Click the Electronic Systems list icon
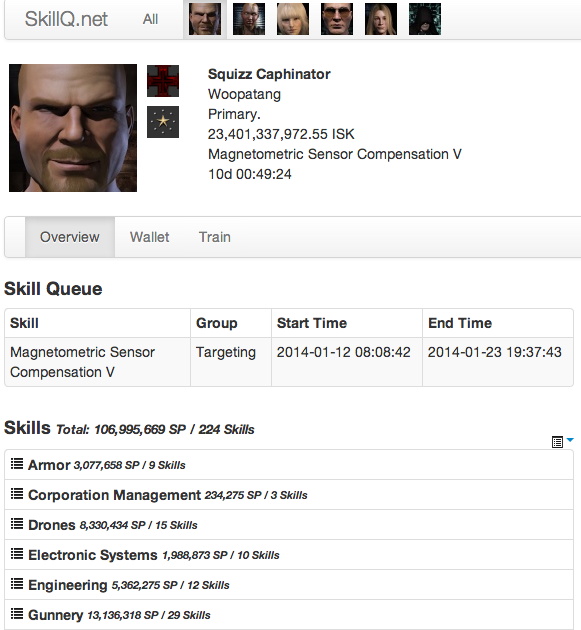Screen dimensions: 581x630 pyautogui.click(x=17, y=554)
